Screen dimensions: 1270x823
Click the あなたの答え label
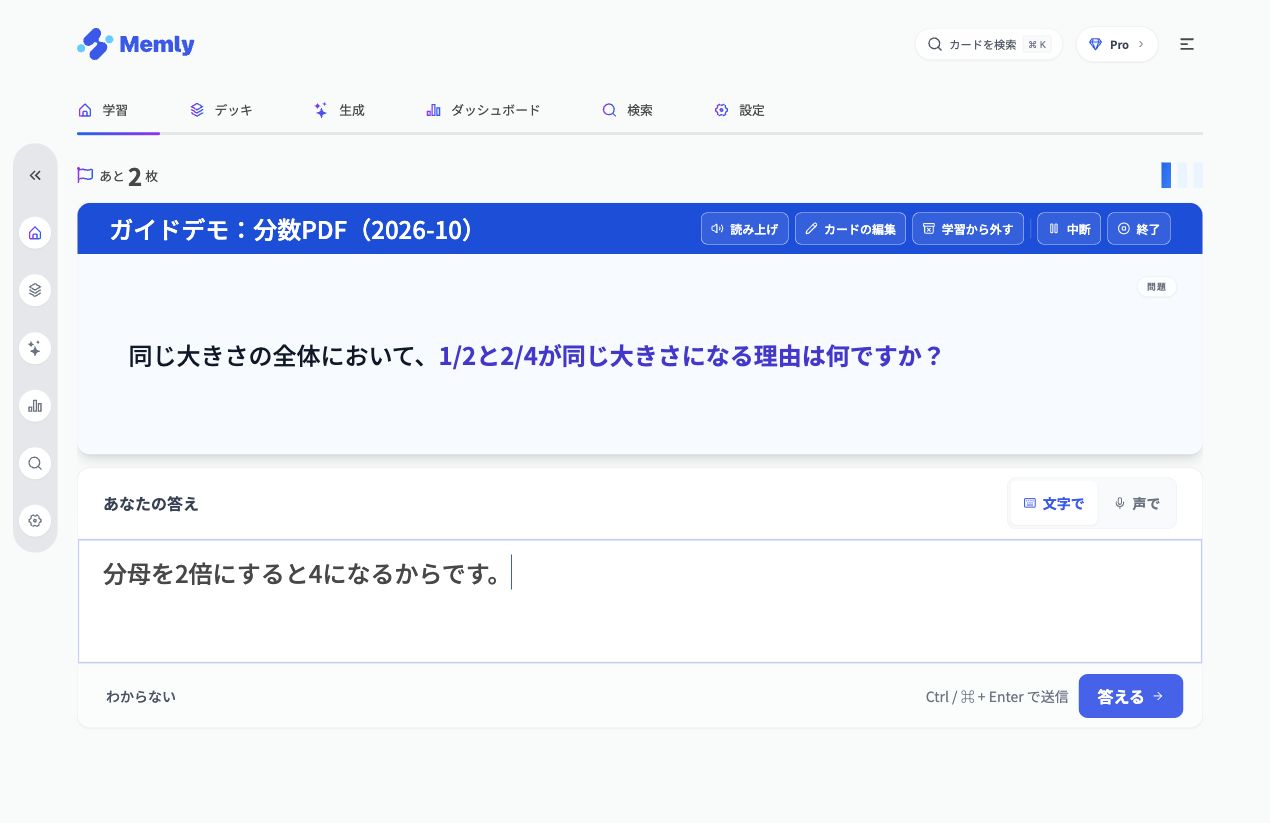tap(151, 503)
